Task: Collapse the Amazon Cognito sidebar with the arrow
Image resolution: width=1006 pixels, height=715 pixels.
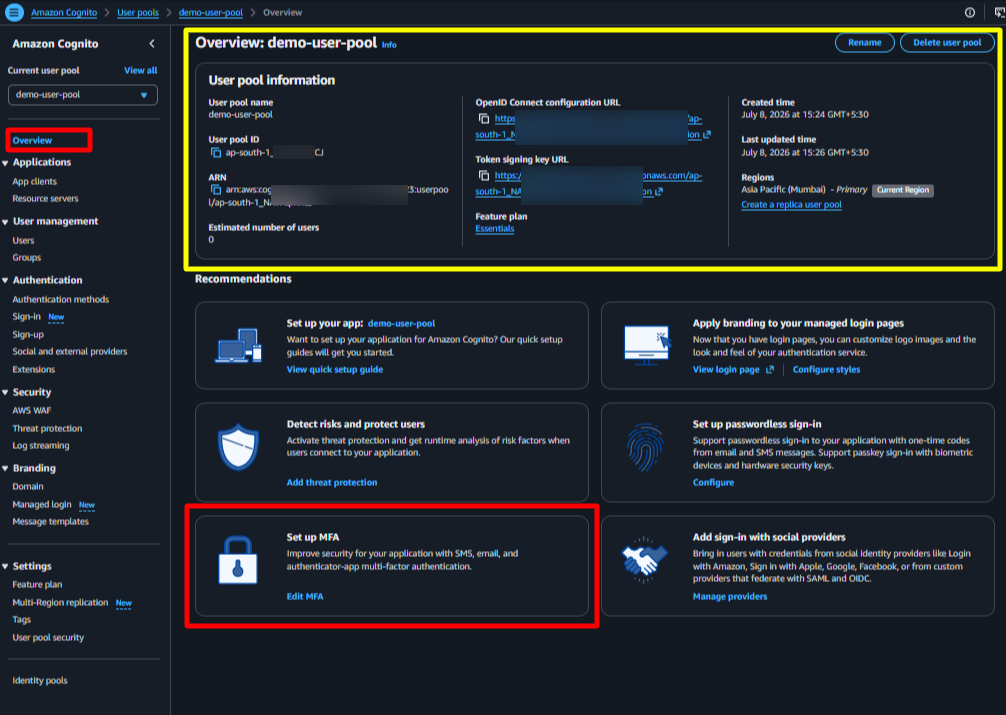Action: pos(152,44)
